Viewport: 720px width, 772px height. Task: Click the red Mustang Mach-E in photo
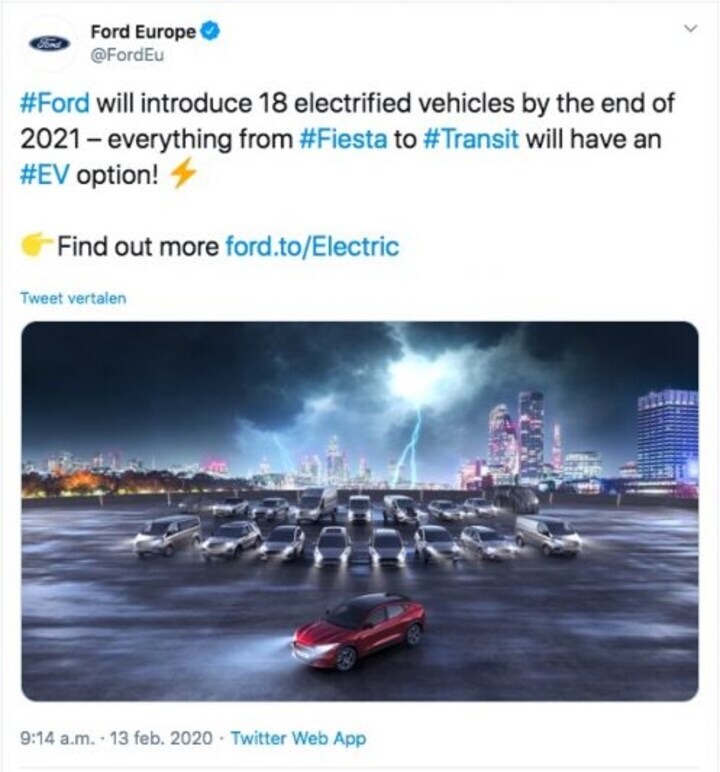[360, 632]
